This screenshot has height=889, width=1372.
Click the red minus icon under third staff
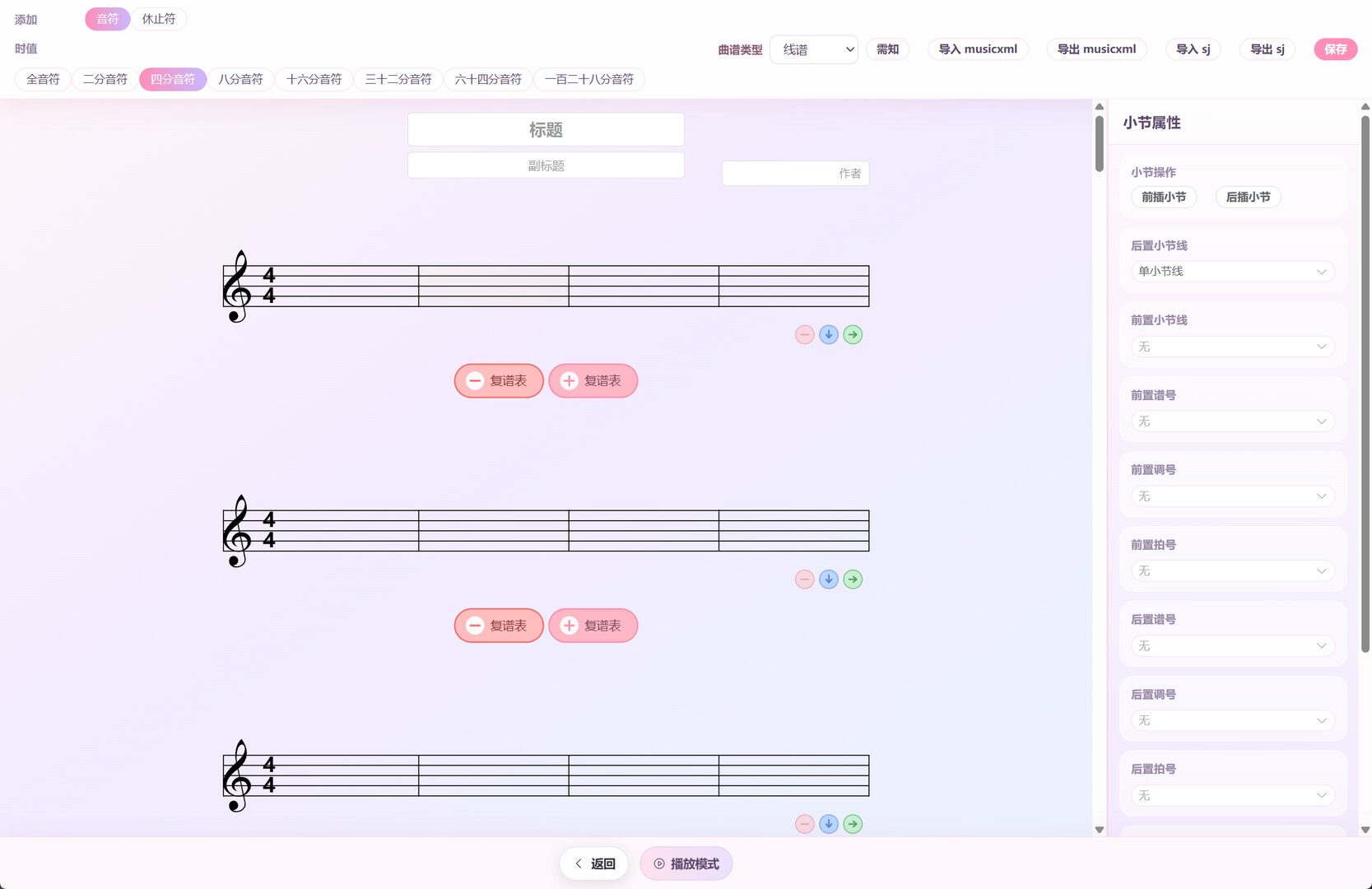(805, 824)
